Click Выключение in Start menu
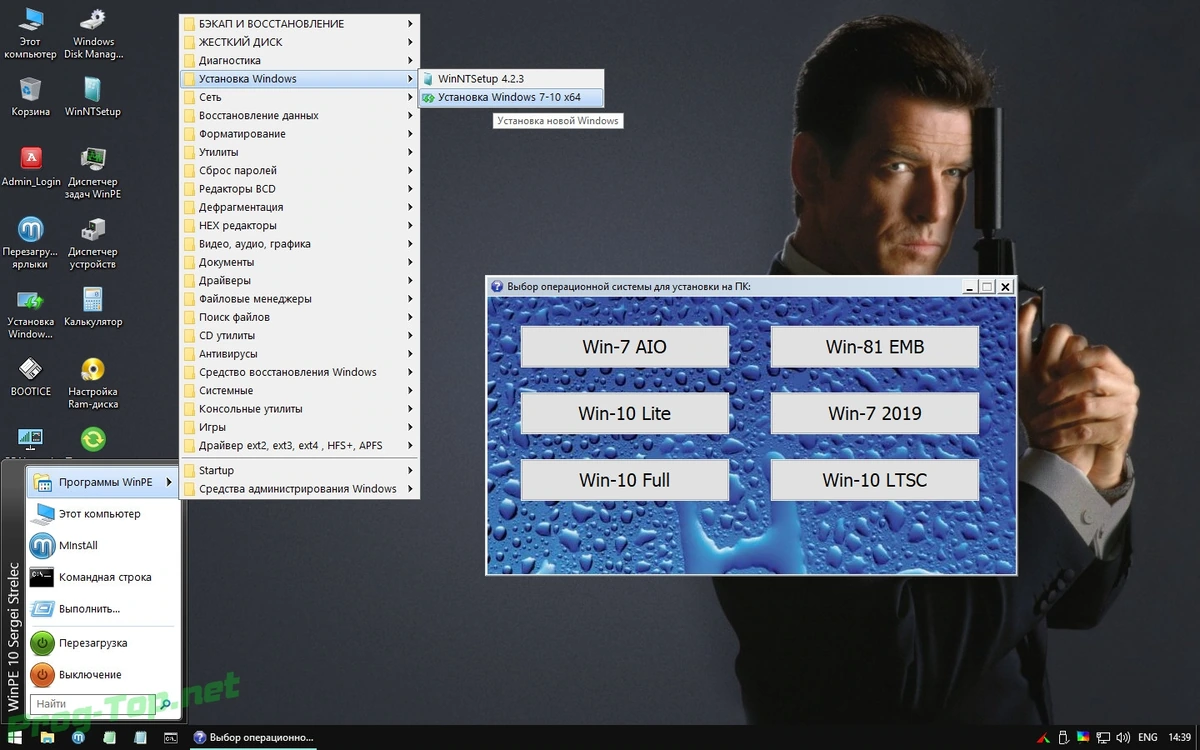The image size is (1200, 750). pos(102,675)
